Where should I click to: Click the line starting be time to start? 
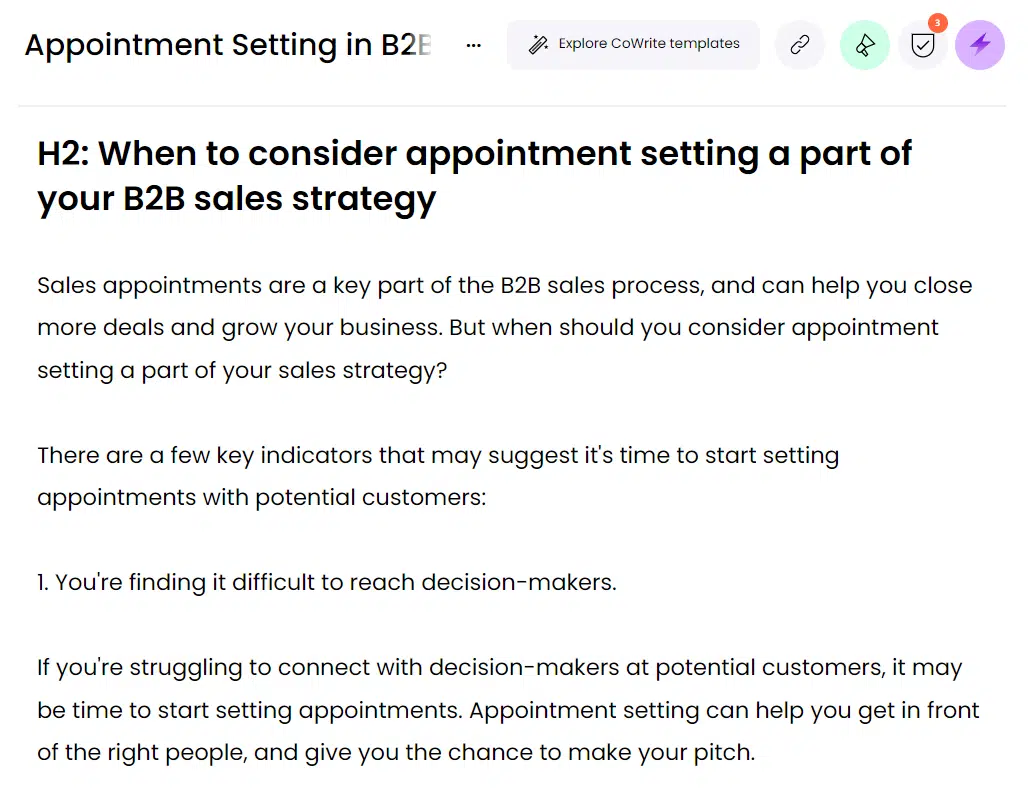(x=508, y=710)
